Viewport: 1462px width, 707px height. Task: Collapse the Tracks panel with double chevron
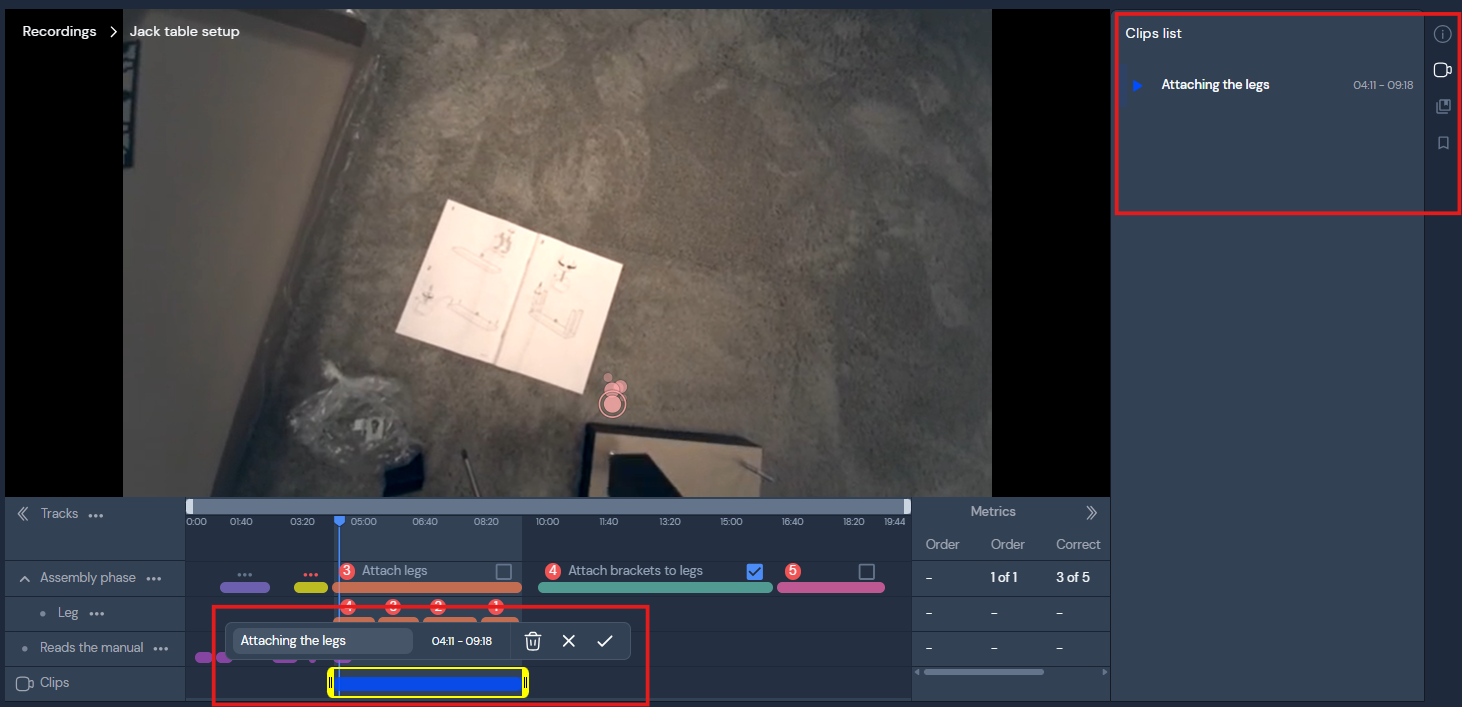pyautogui.click(x=22, y=512)
